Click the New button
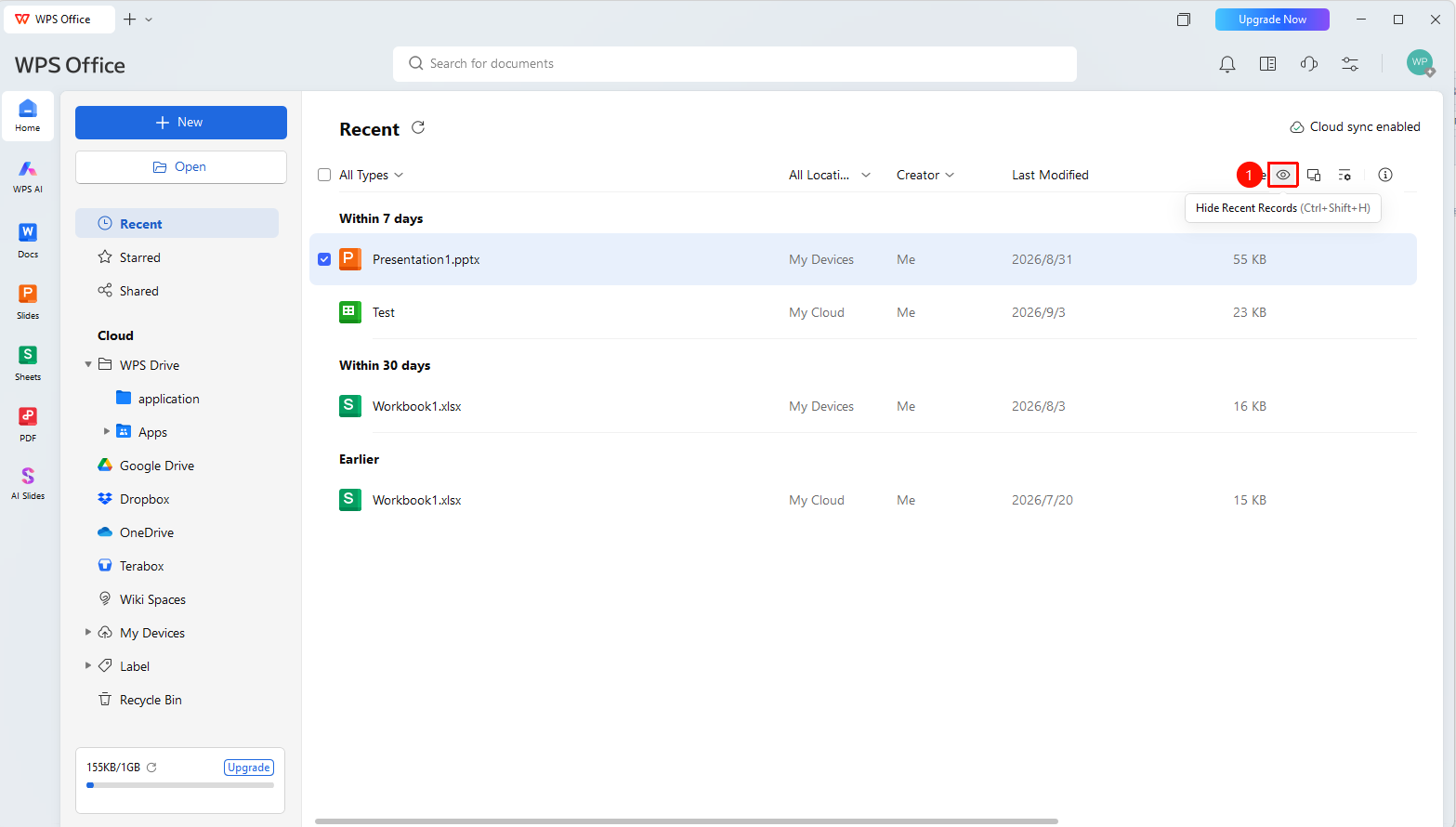Screen dimensions: 1456x827 pos(181,123)
